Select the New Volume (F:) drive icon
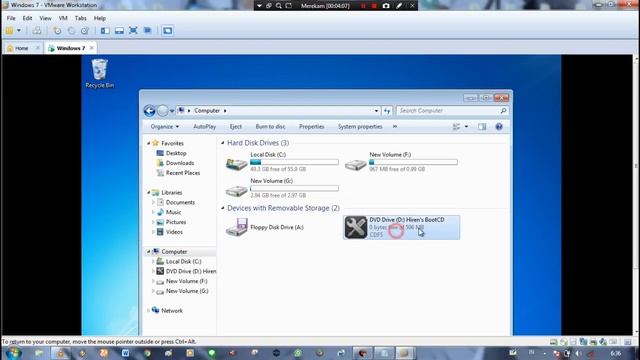 click(x=356, y=164)
